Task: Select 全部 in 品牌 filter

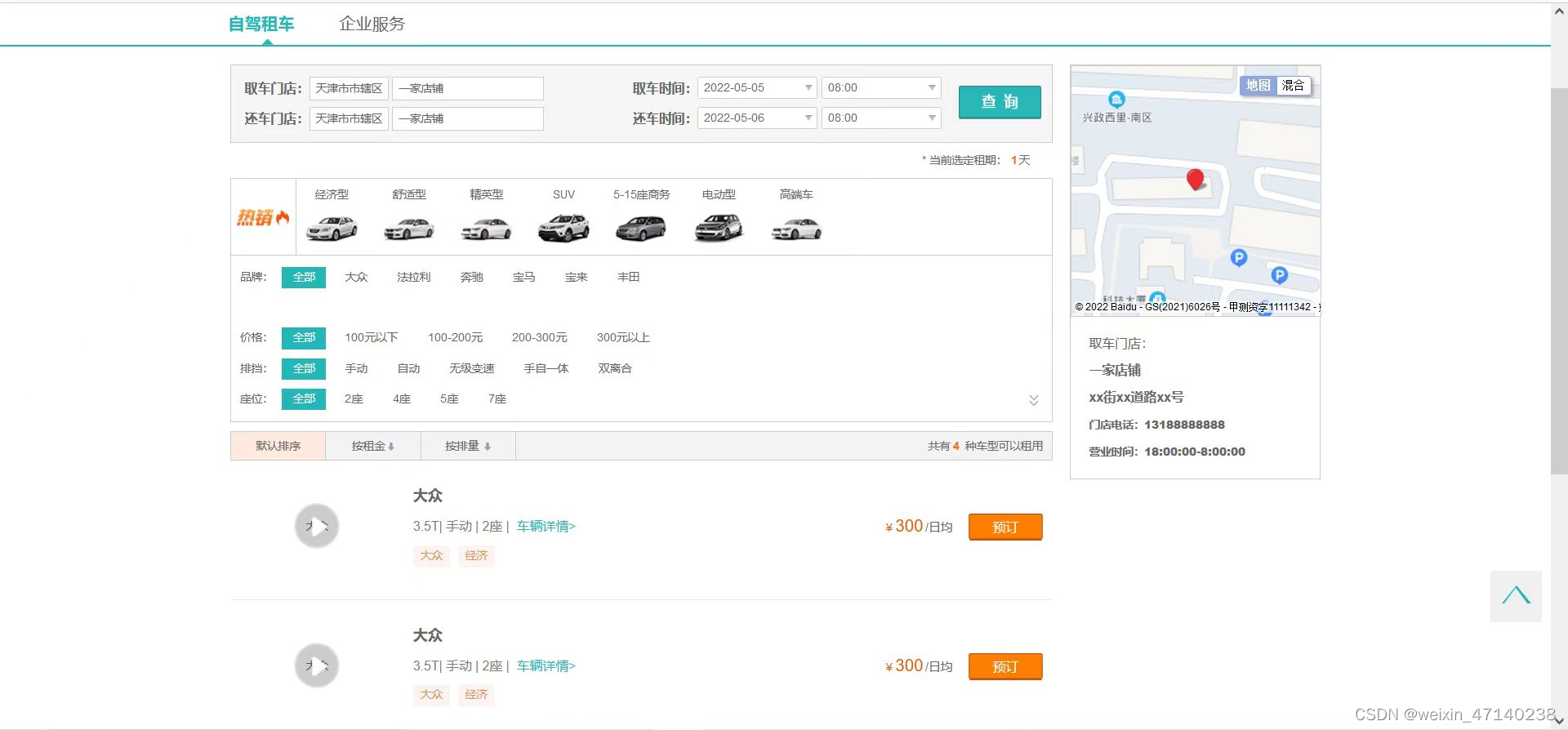Action: 304,278
